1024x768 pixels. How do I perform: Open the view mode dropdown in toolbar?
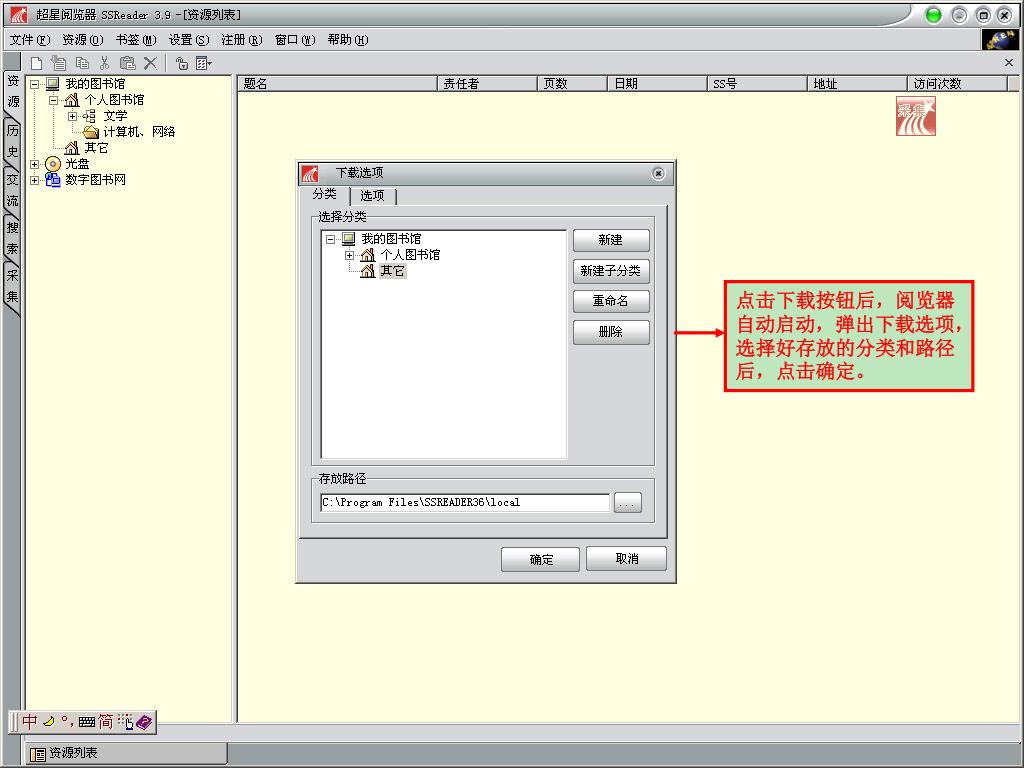(204, 63)
